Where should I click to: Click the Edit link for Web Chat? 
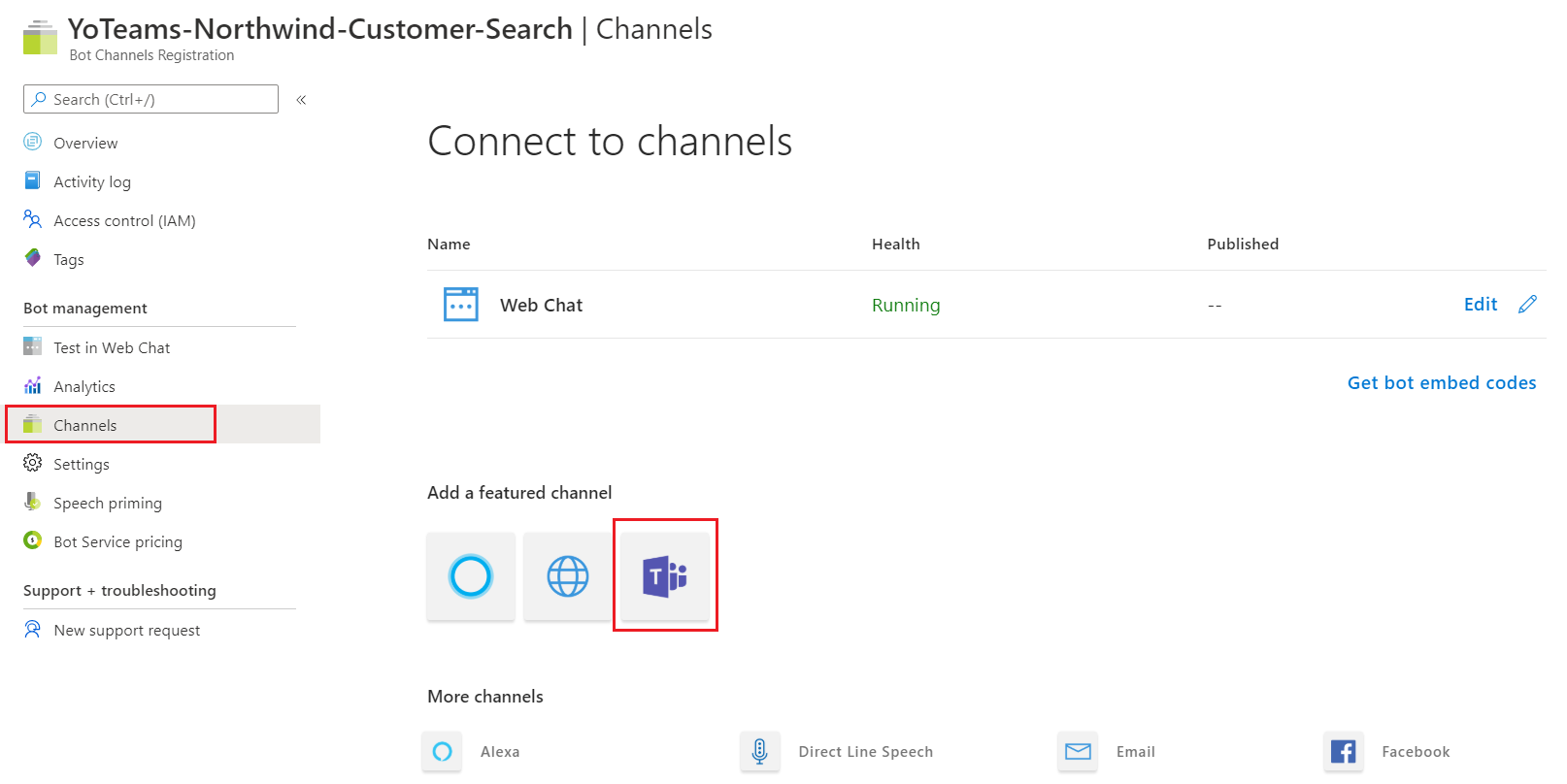click(1480, 305)
